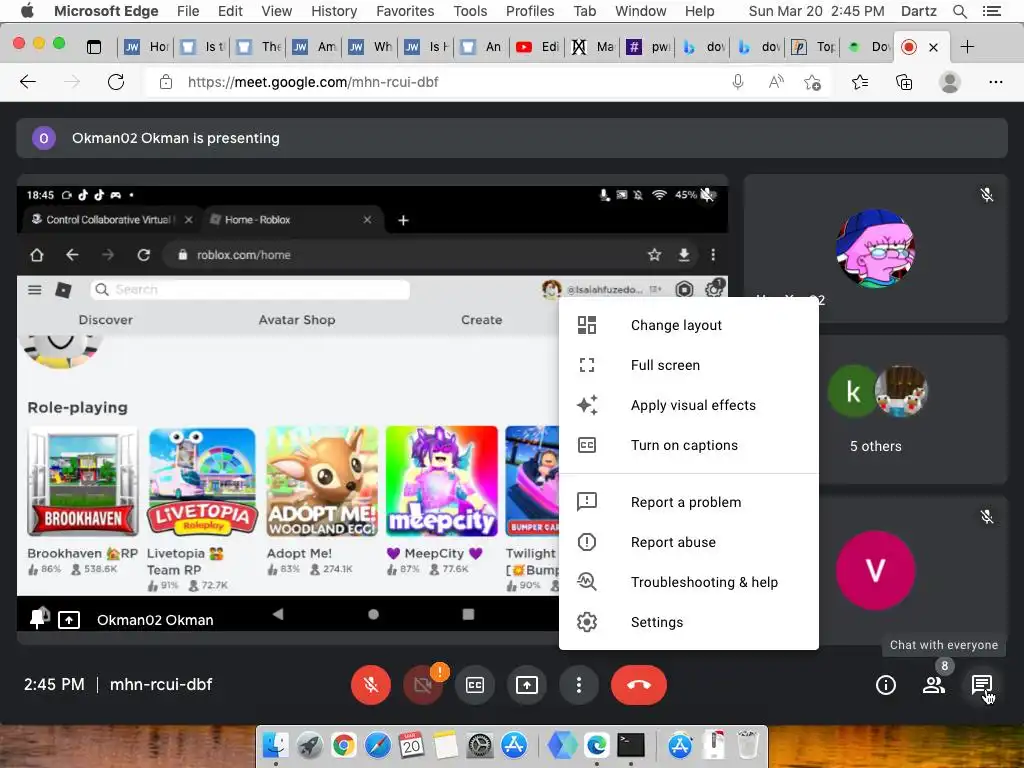Click Avatar Shop in Roblox nav
Screen dimensions: 1024x768
click(296, 320)
